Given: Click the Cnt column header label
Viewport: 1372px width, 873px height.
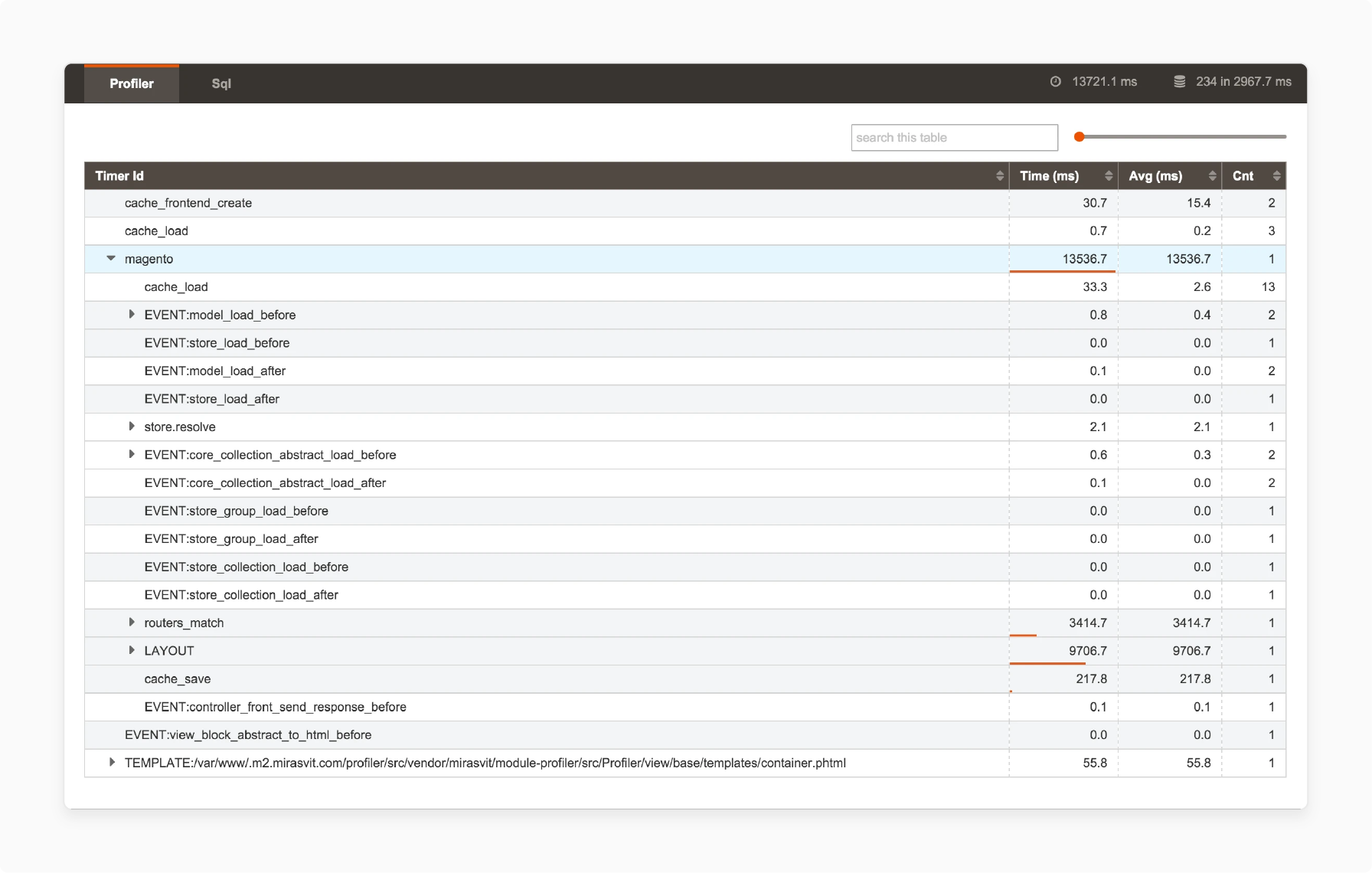Looking at the screenshot, I should tap(1243, 176).
